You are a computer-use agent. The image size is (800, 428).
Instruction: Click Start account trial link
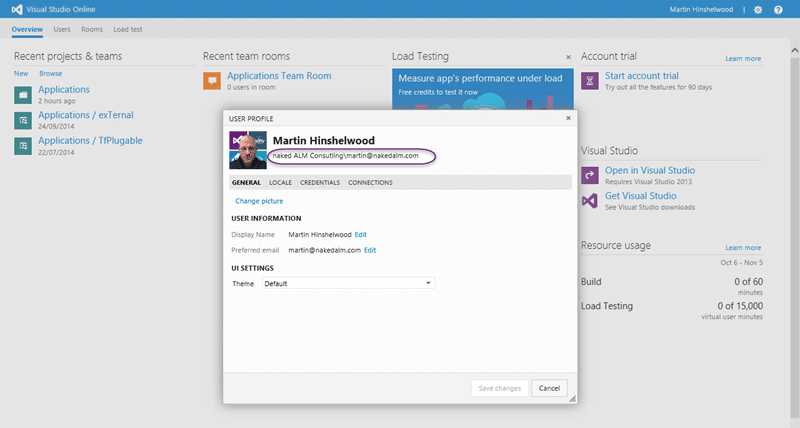642,75
